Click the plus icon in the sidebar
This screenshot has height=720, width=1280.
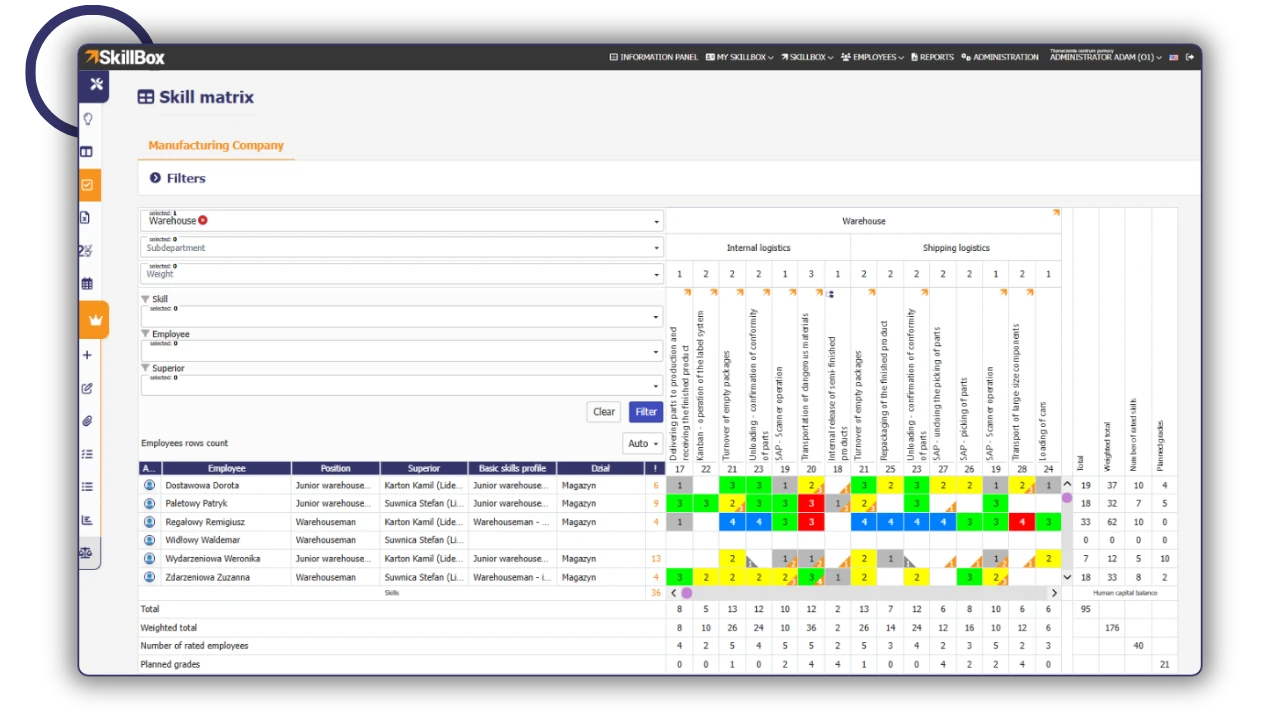[87, 355]
